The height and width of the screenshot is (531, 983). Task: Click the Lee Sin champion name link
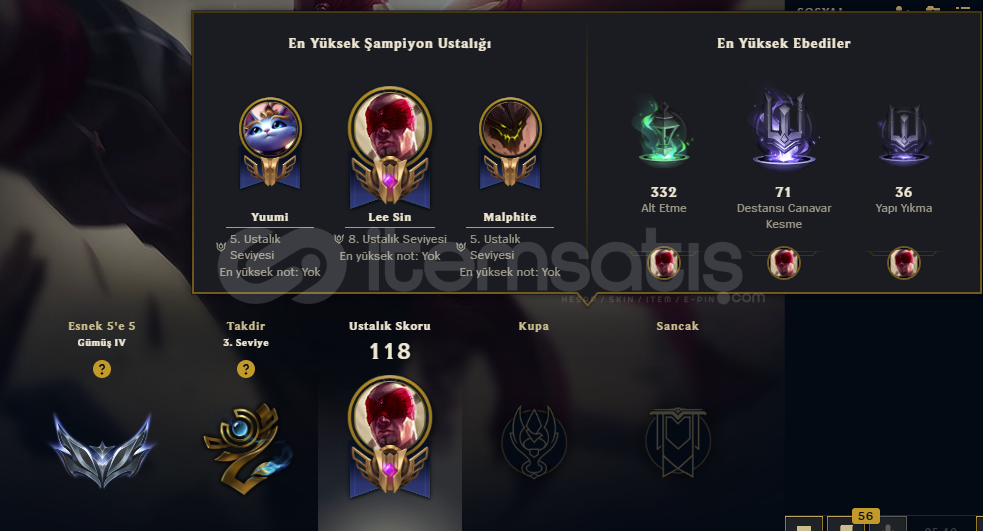[390, 217]
